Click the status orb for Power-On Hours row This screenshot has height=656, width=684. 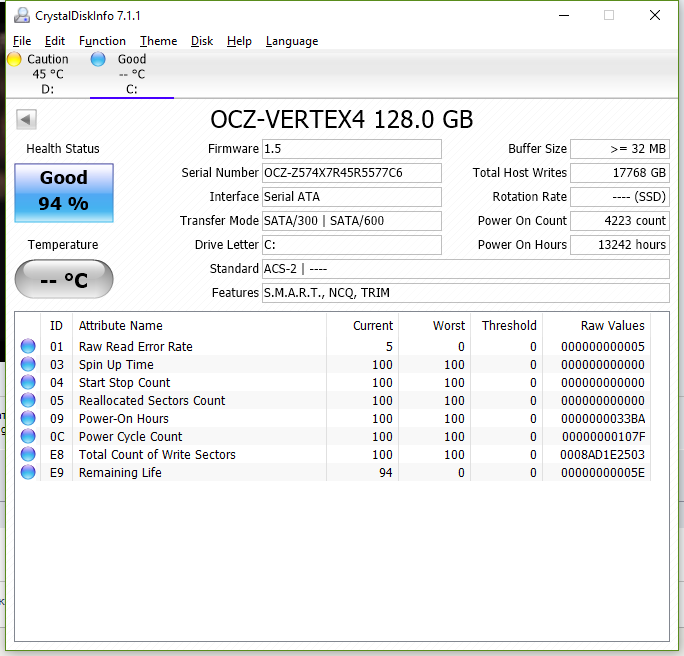[28, 418]
